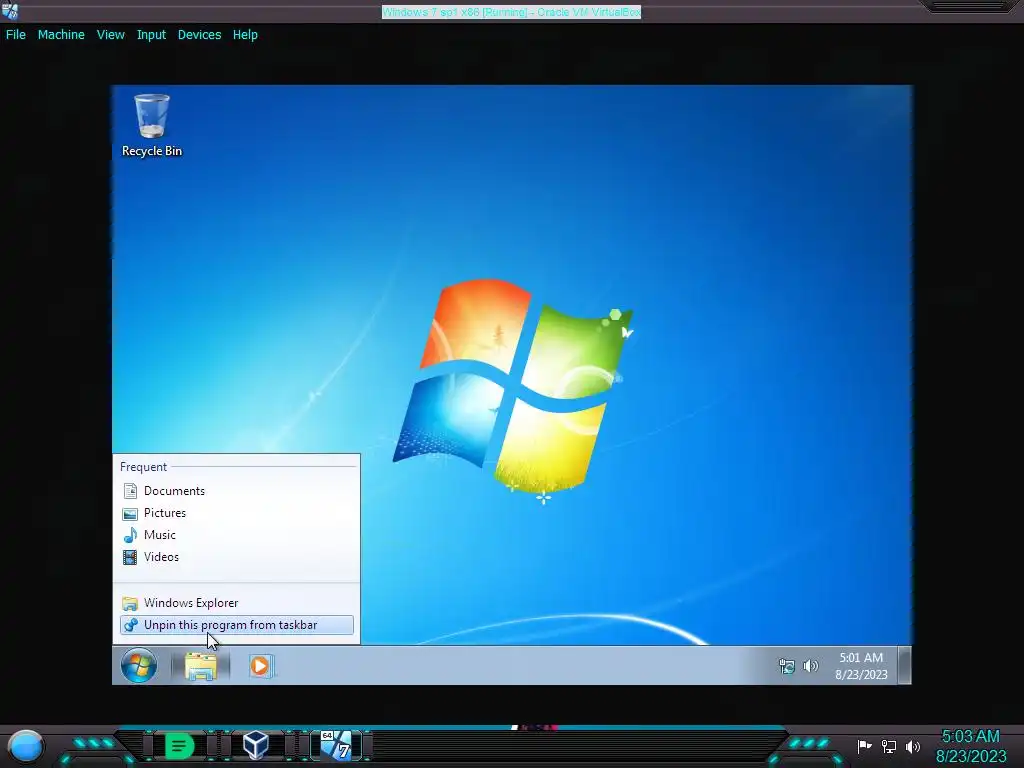Launch Windows Media Player from guest taskbar
1024x768 pixels.
tap(260, 666)
